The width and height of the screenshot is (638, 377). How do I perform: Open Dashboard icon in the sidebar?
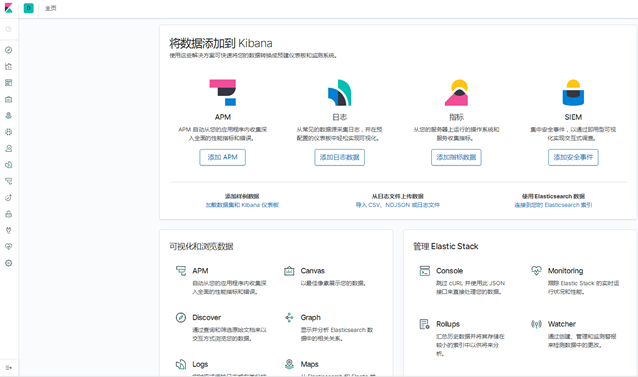9,83
